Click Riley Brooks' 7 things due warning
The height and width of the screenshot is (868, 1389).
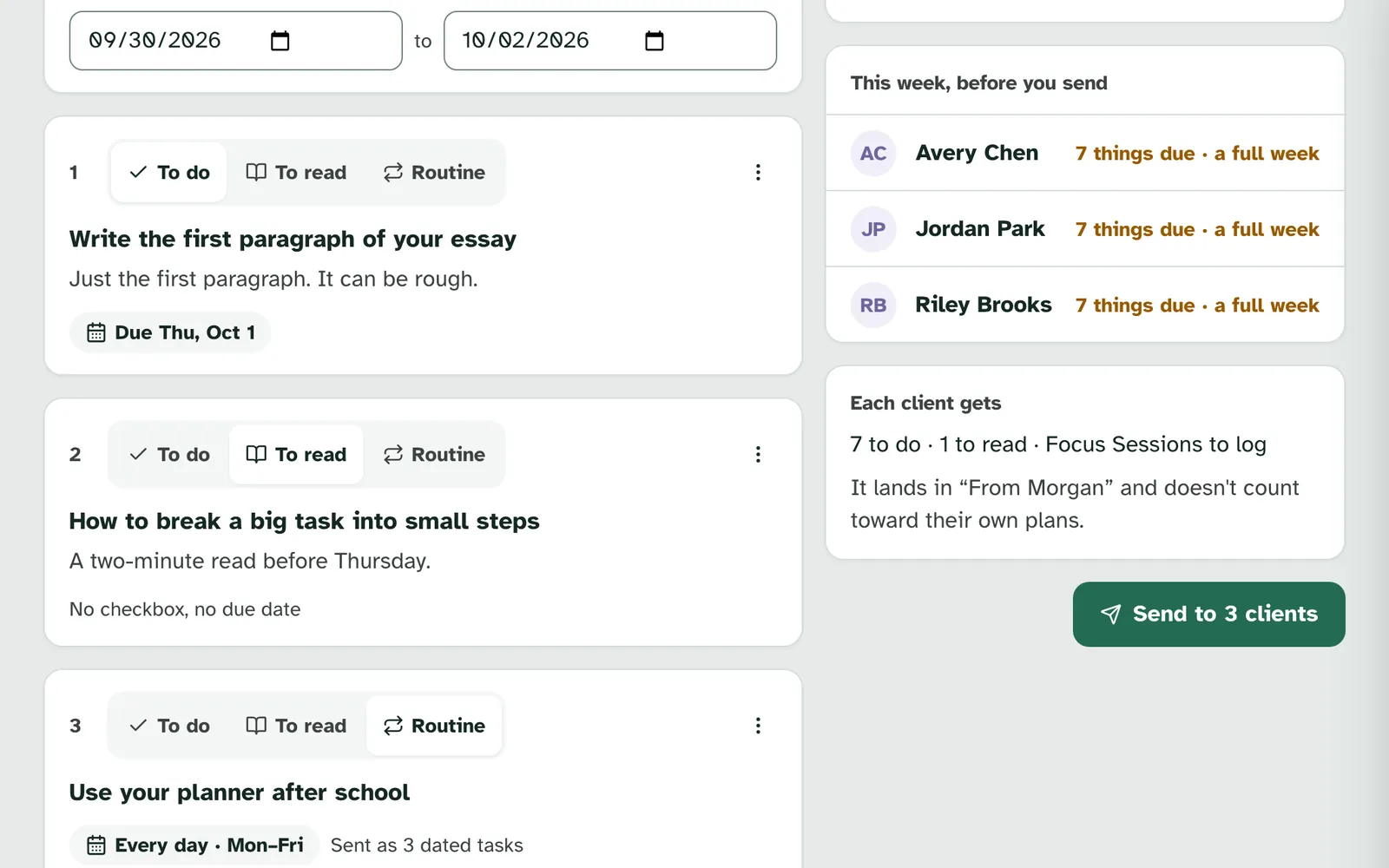tap(1197, 306)
